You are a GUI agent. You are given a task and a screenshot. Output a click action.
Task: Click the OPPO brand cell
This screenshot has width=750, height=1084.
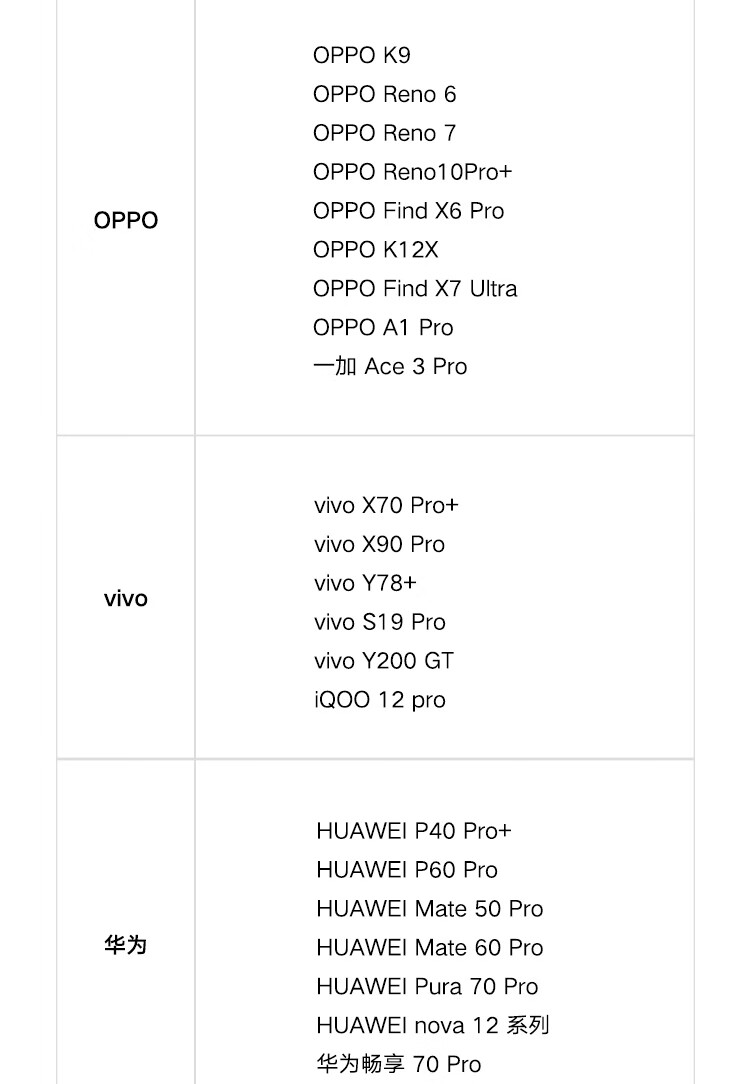(126, 220)
